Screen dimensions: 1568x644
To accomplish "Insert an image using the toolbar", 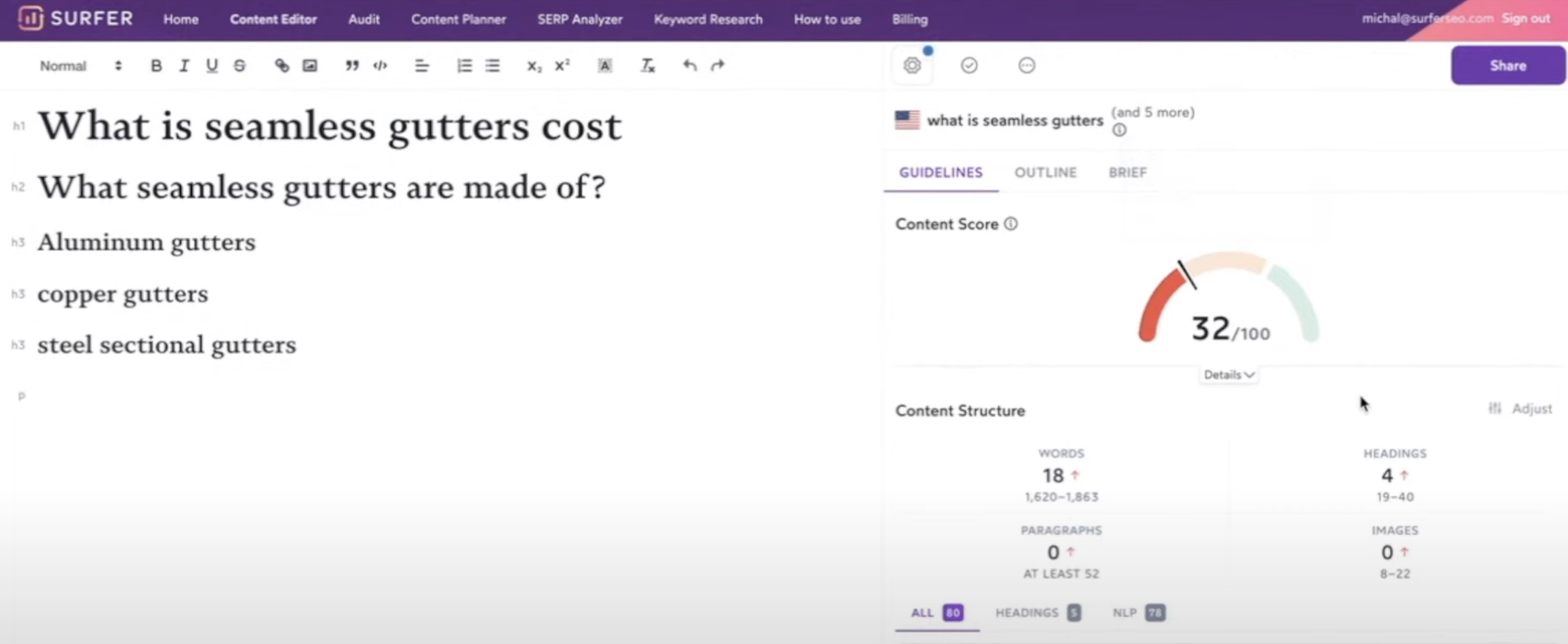I will (x=310, y=66).
